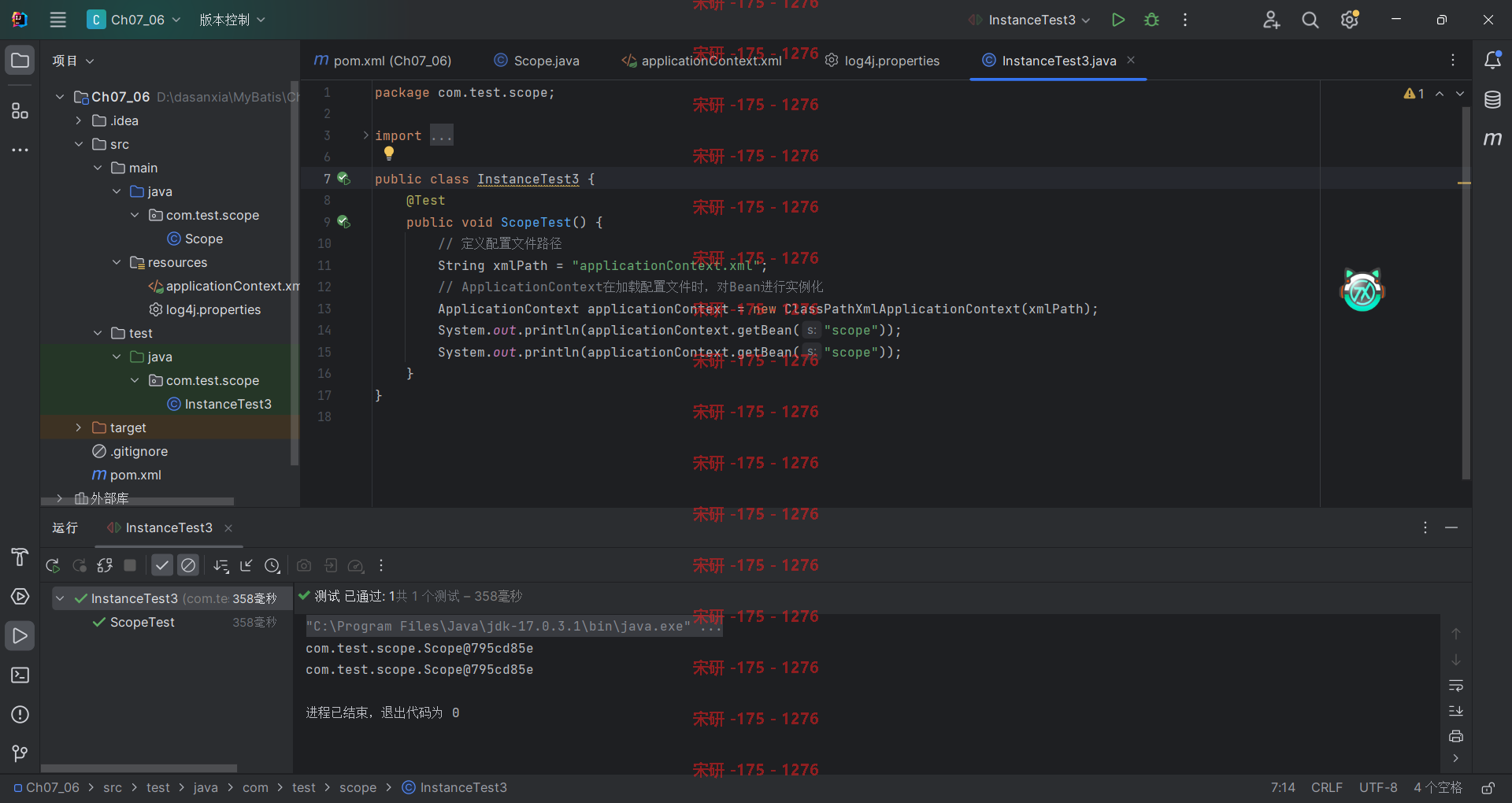
Task: Click the intention light bulb icon
Action: [x=388, y=154]
